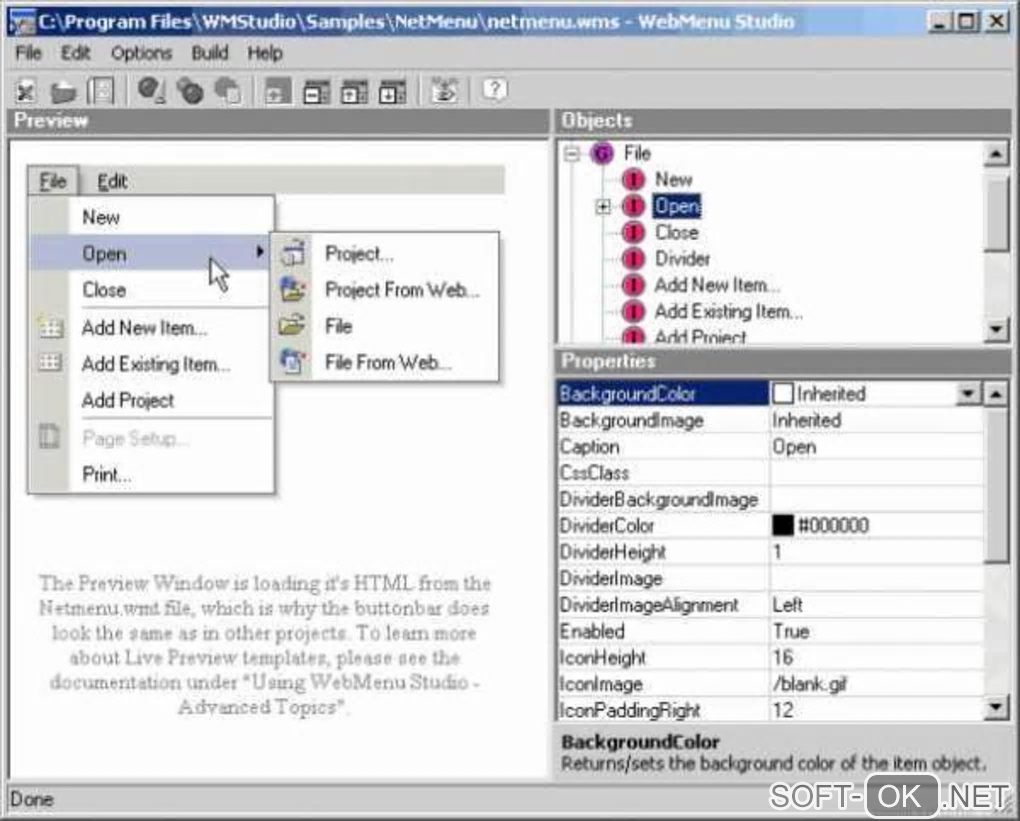Viewport: 1020px width, 821px height.
Task: Click the File From Web icon in preview
Action: coord(293,362)
